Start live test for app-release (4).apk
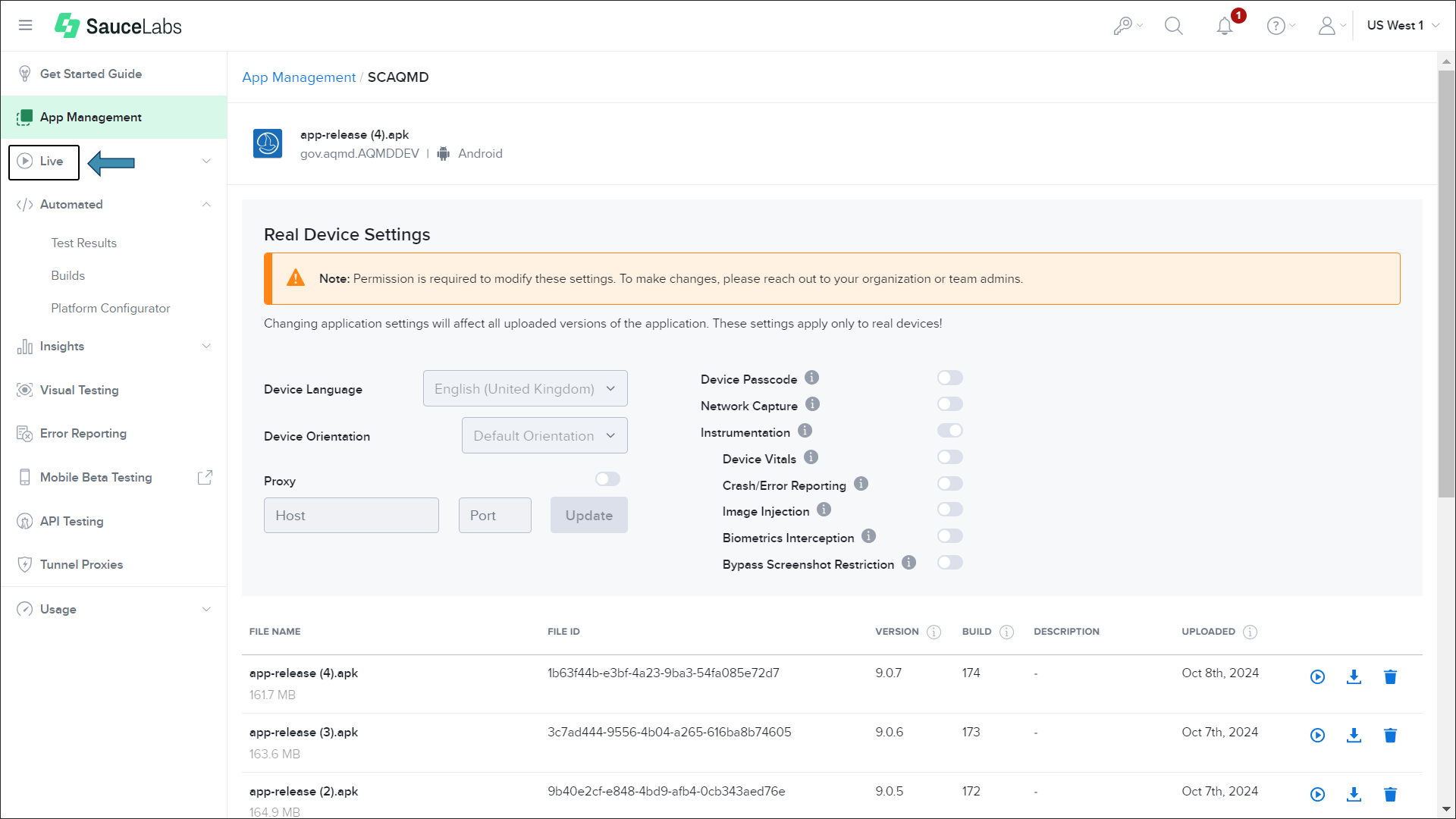 [x=1317, y=676]
